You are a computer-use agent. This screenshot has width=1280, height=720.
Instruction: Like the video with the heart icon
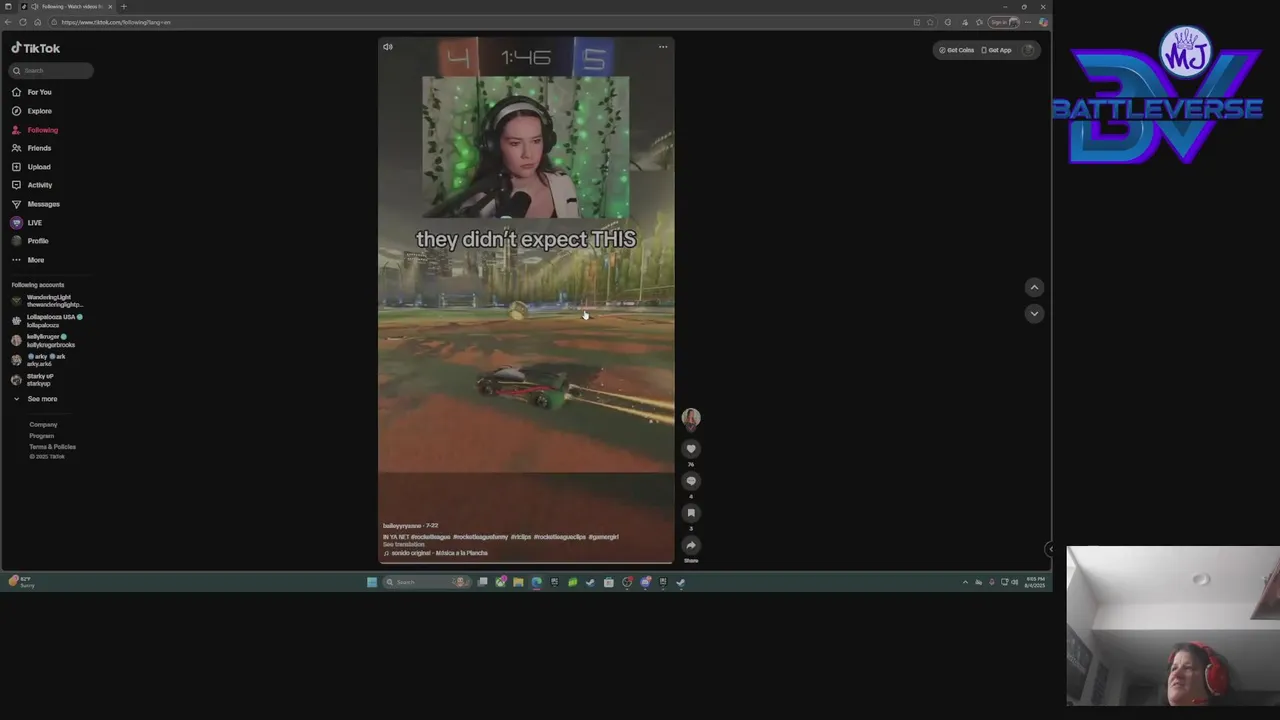pos(691,449)
